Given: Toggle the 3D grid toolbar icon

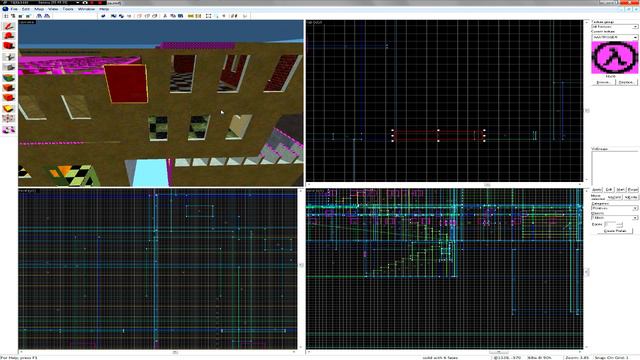Looking at the screenshot, I should [x=13, y=16].
